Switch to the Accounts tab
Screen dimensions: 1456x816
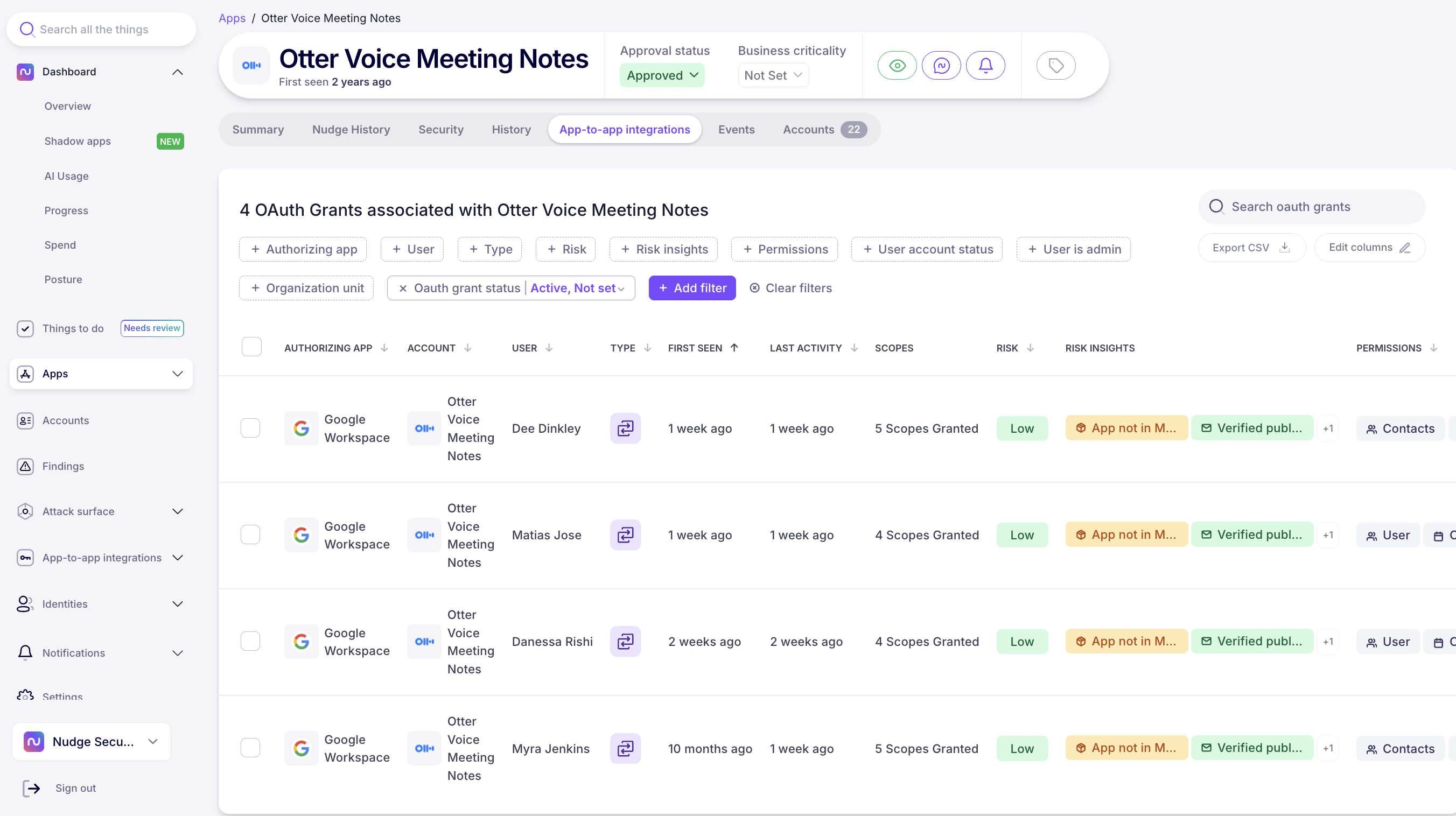coord(824,129)
